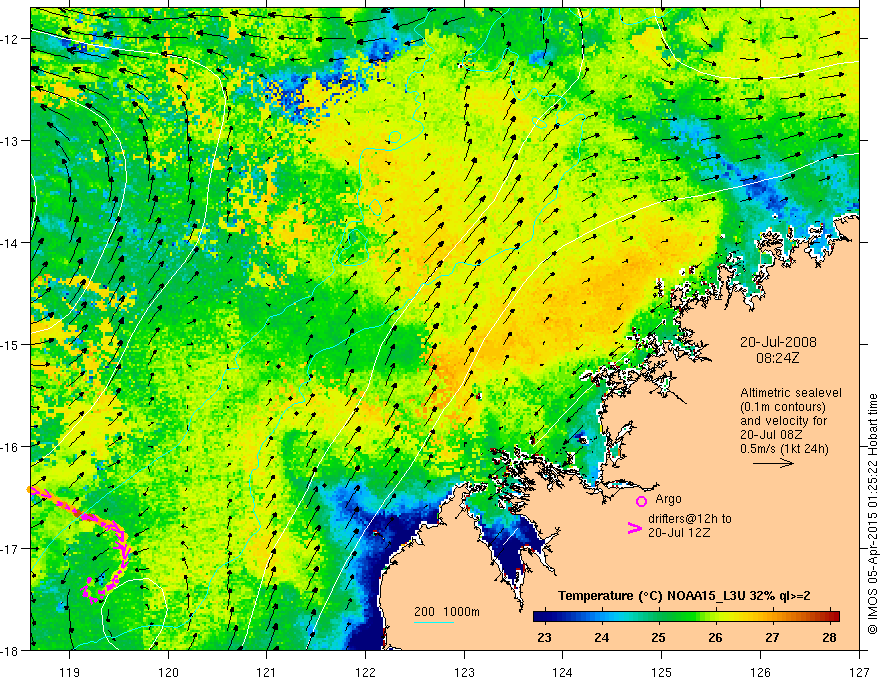Click the 26 tick label on colorbar
The height and width of the screenshot is (680, 880).
(715, 637)
